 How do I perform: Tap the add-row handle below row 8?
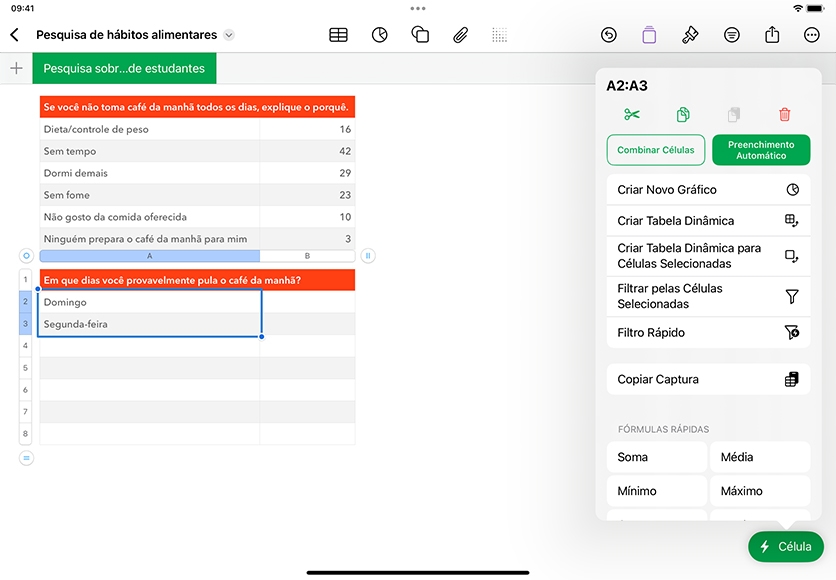tap(26, 458)
